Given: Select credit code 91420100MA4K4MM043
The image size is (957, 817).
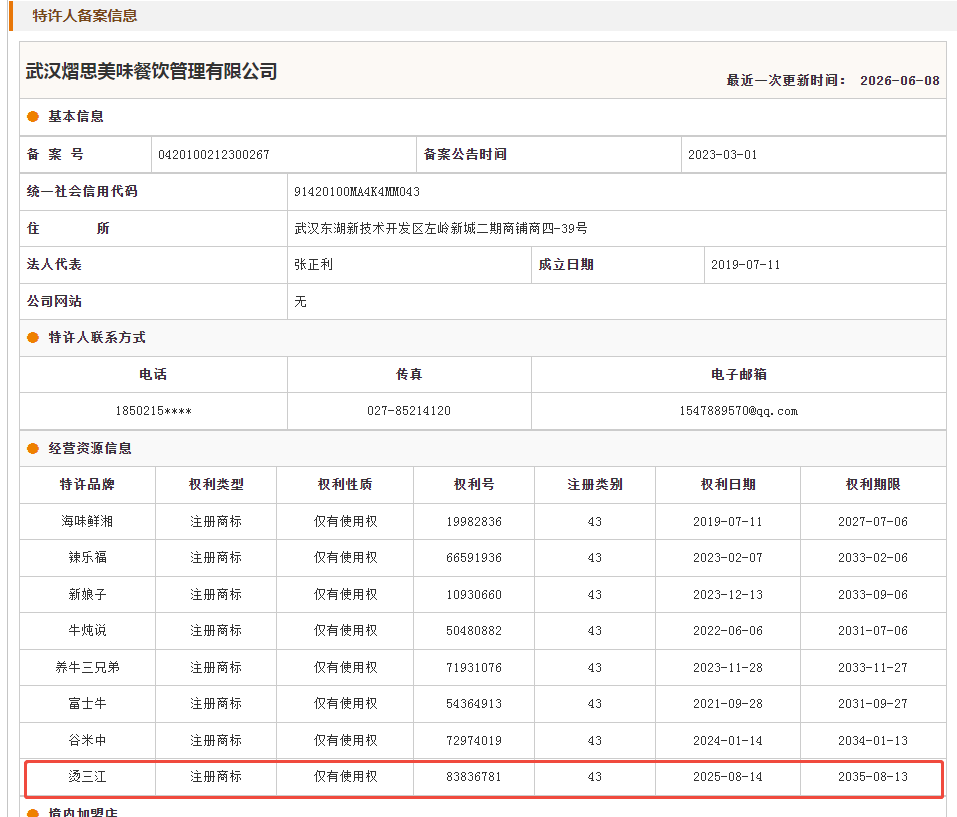Looking at the screenshot, I should 357,192.
